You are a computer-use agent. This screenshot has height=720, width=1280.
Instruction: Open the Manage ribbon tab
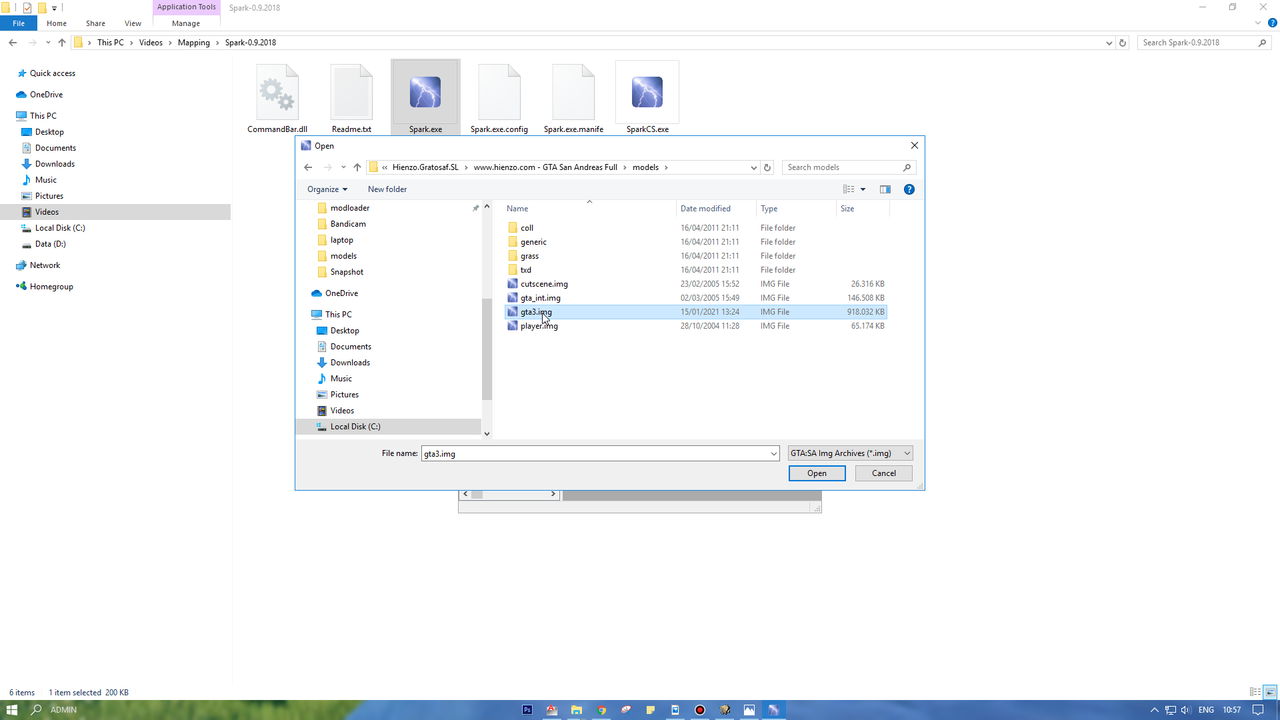tap(186, 23)
